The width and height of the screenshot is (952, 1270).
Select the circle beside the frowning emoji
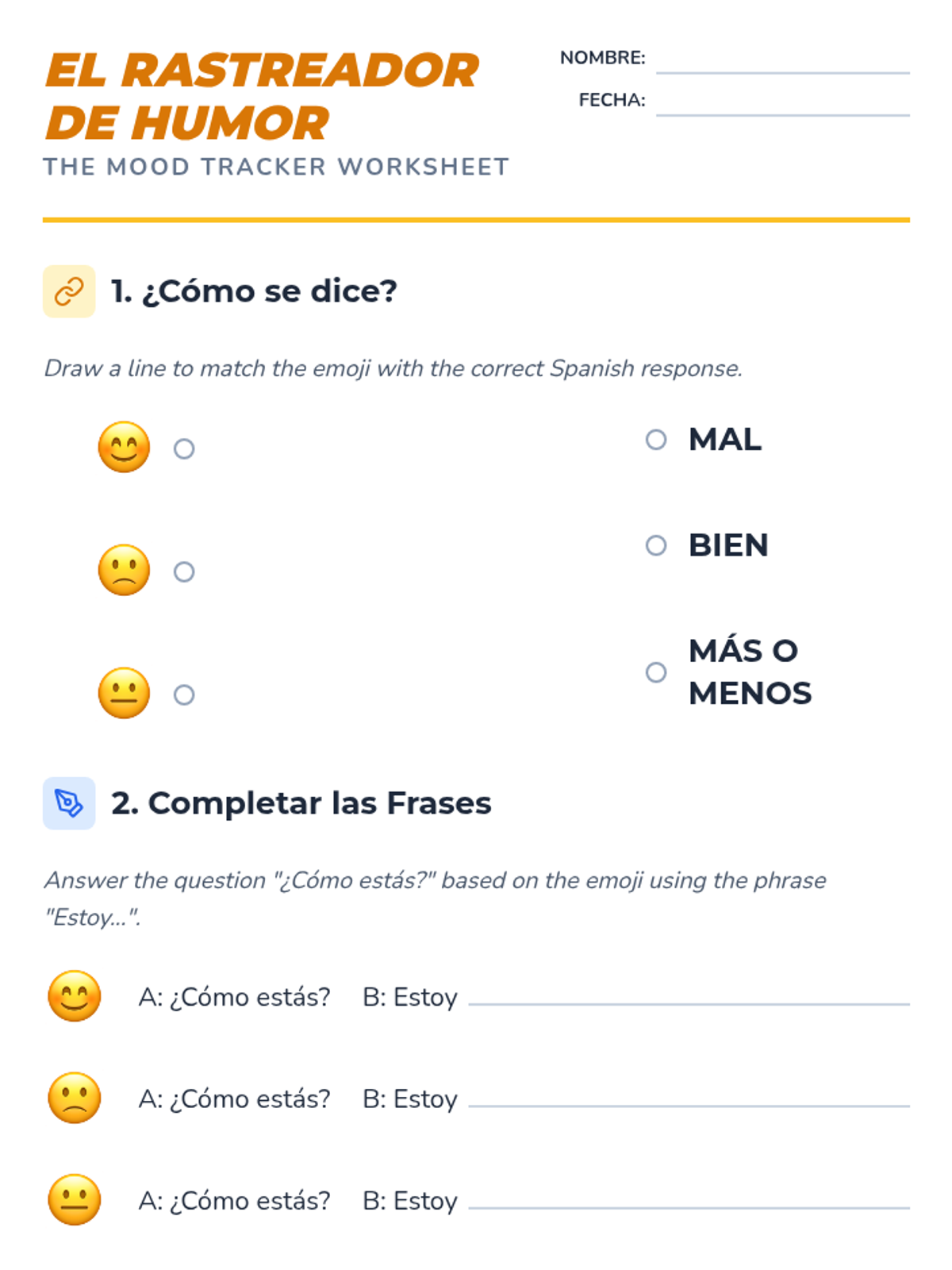coord(184,572)
